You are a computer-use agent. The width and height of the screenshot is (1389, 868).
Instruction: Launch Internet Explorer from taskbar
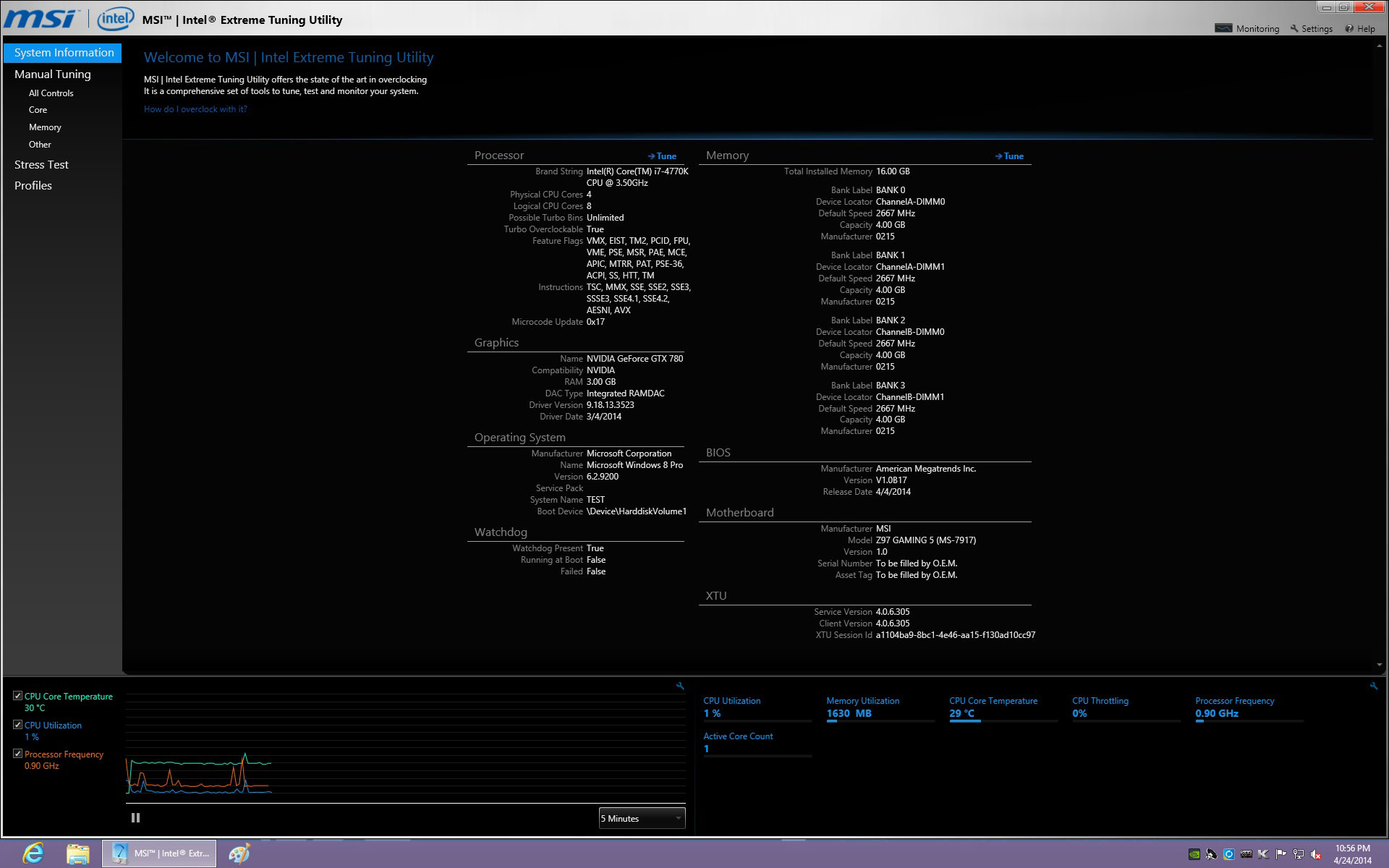(33, 854)
